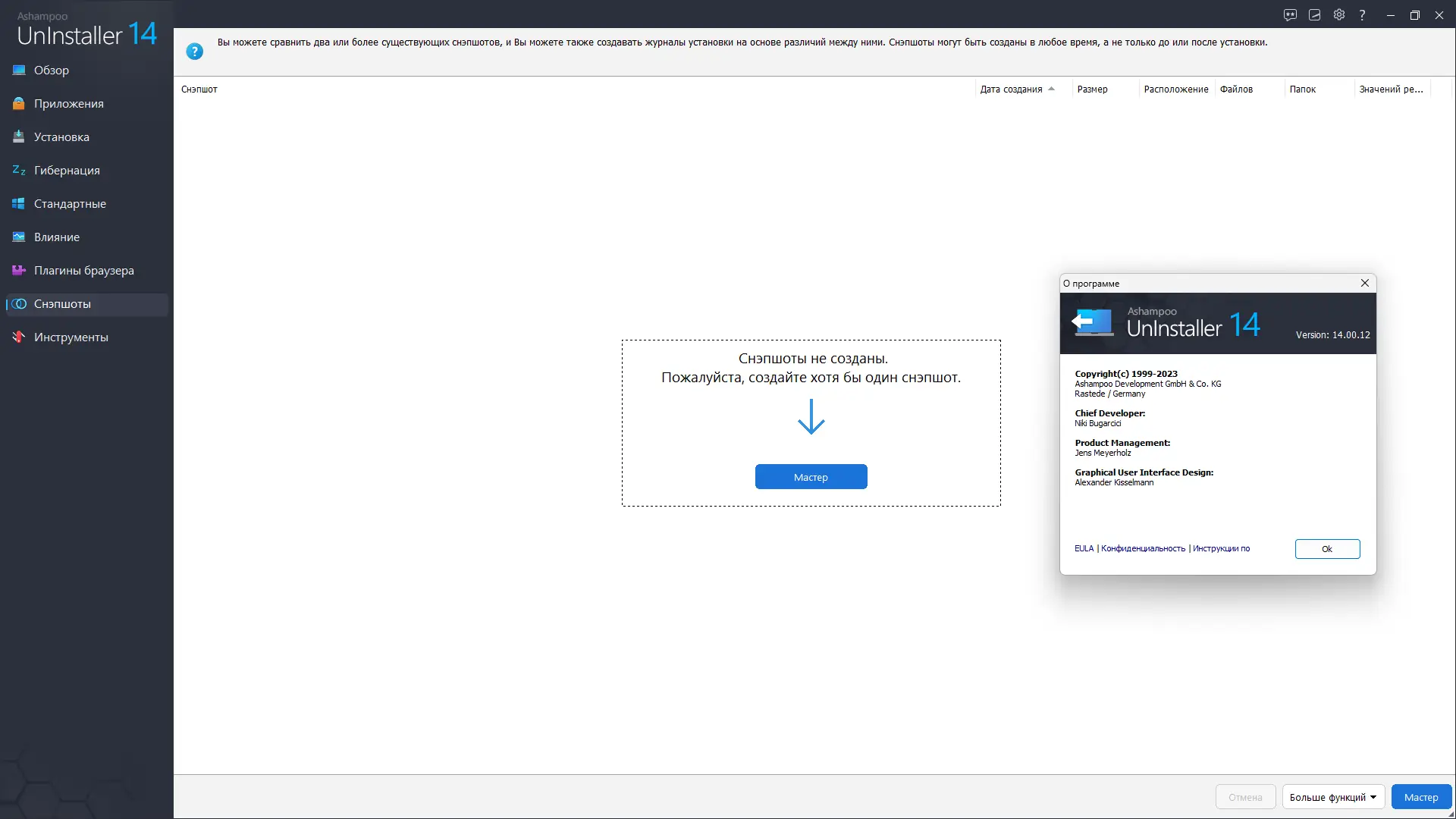Viewport: 1456px width, 819px height.
Task: Close the О программе dialog
Action: (1365, 283)
